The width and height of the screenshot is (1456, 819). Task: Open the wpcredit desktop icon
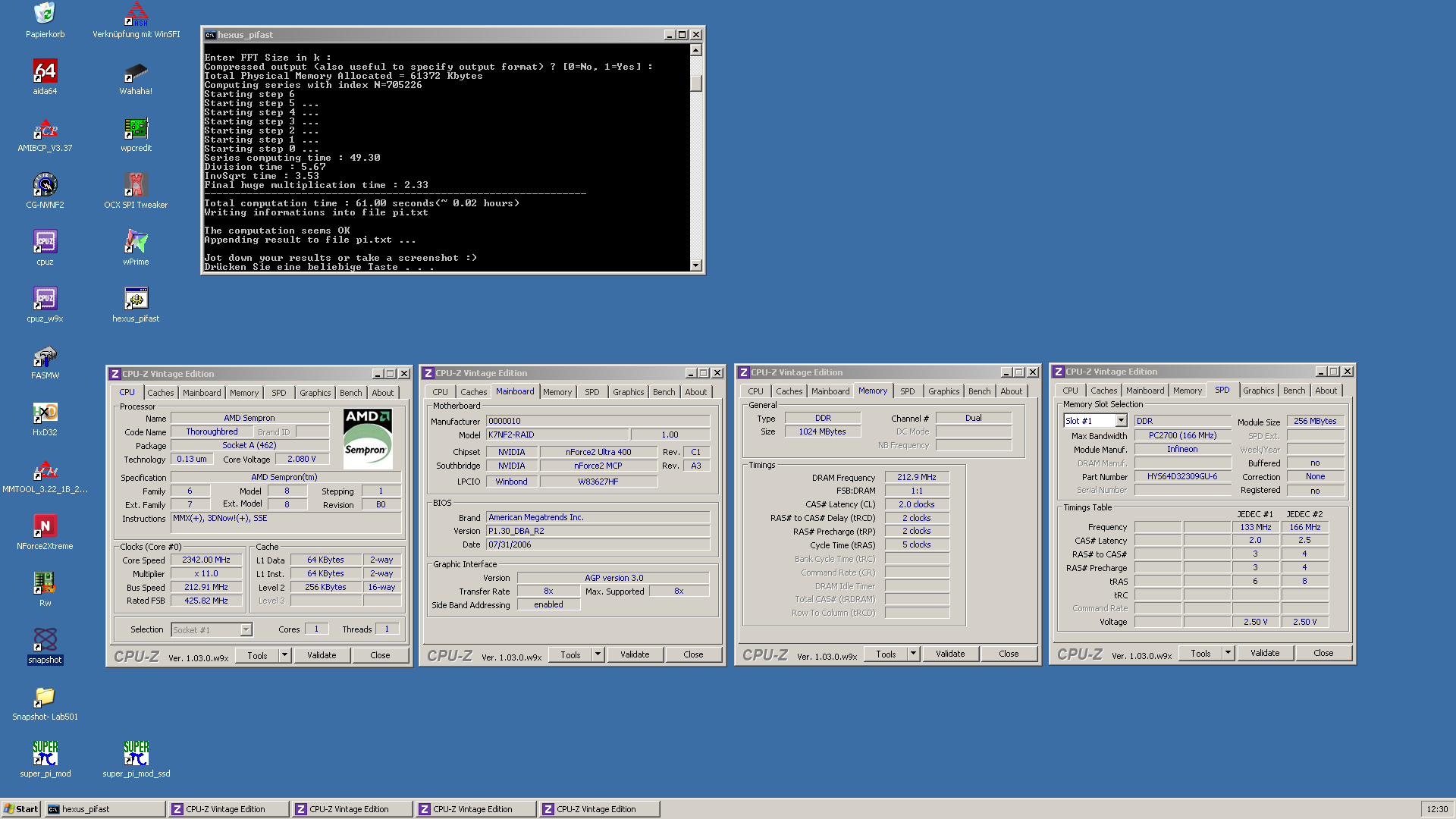(x=136, y=127)
